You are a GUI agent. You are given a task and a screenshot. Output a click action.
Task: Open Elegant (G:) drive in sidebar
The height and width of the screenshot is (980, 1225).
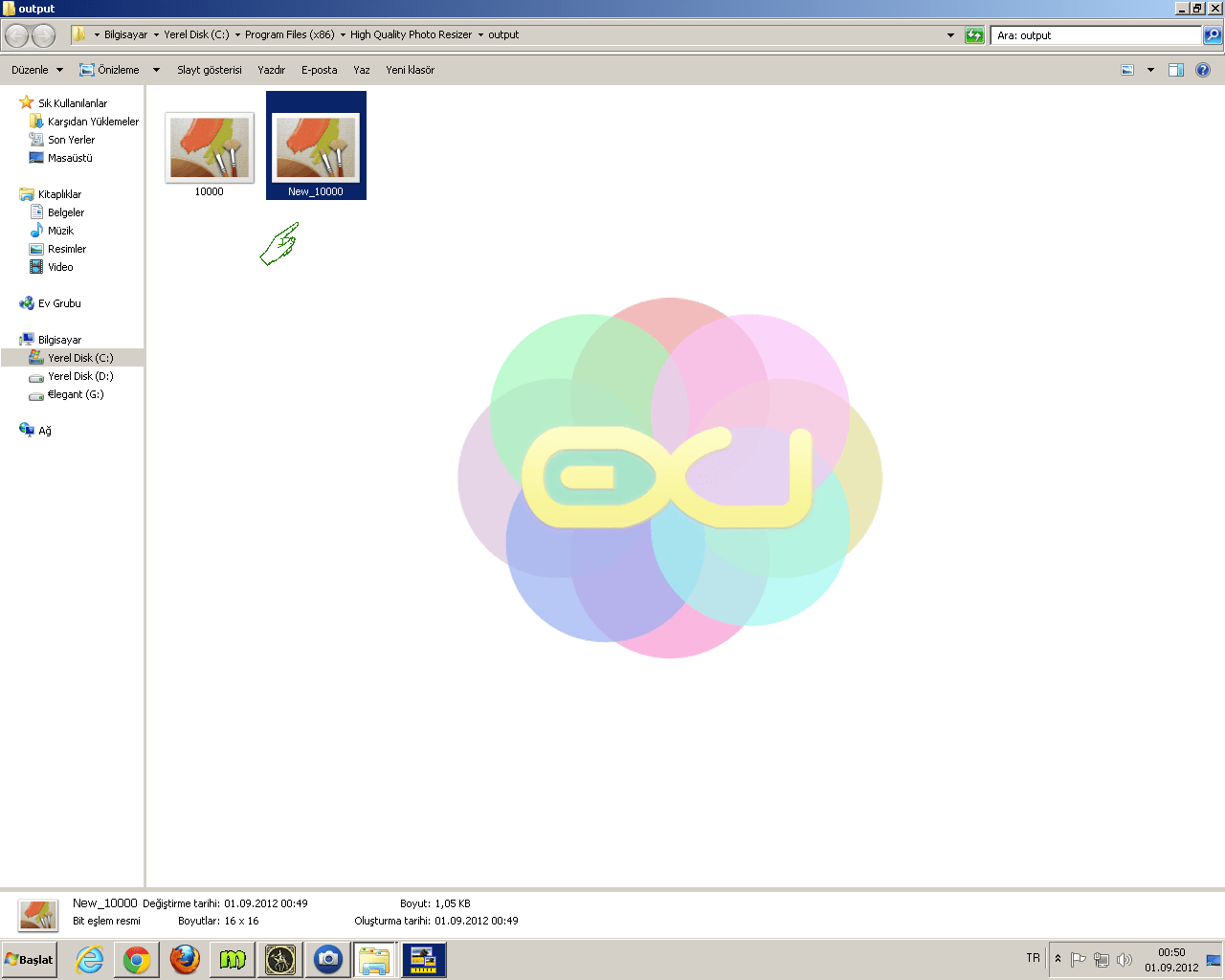[x=76, y=394]
